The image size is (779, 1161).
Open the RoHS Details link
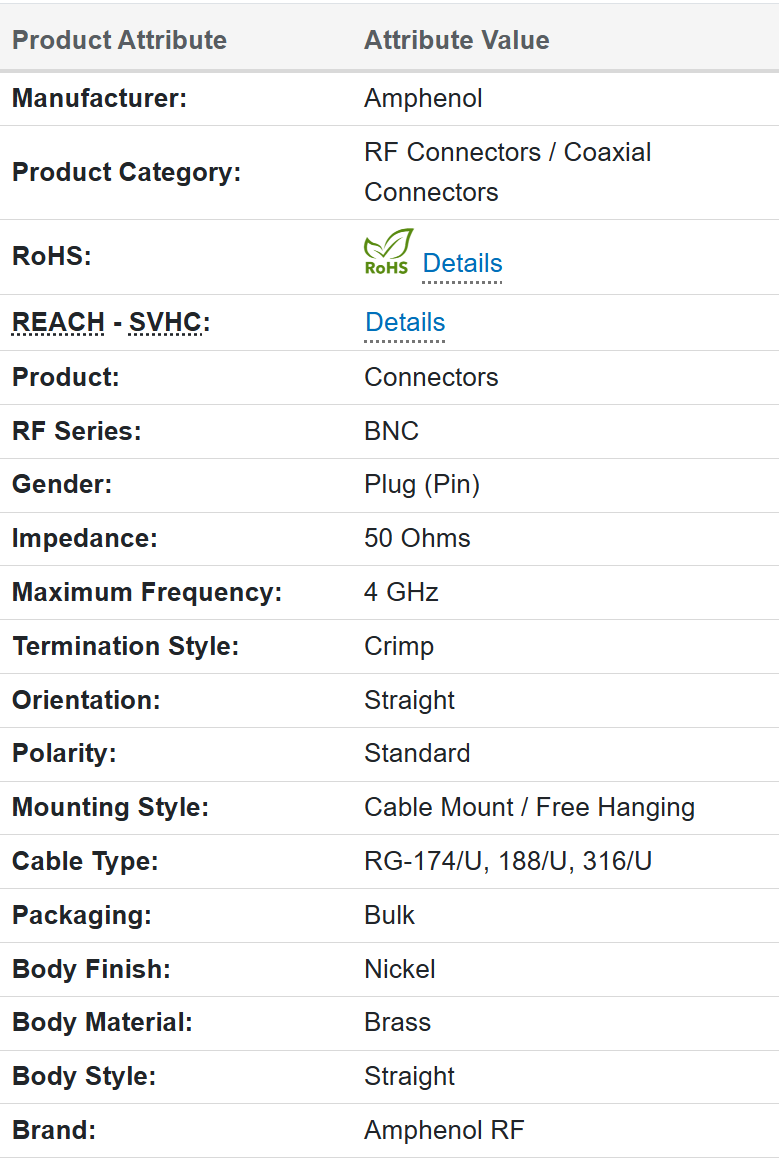coord(462,263)
